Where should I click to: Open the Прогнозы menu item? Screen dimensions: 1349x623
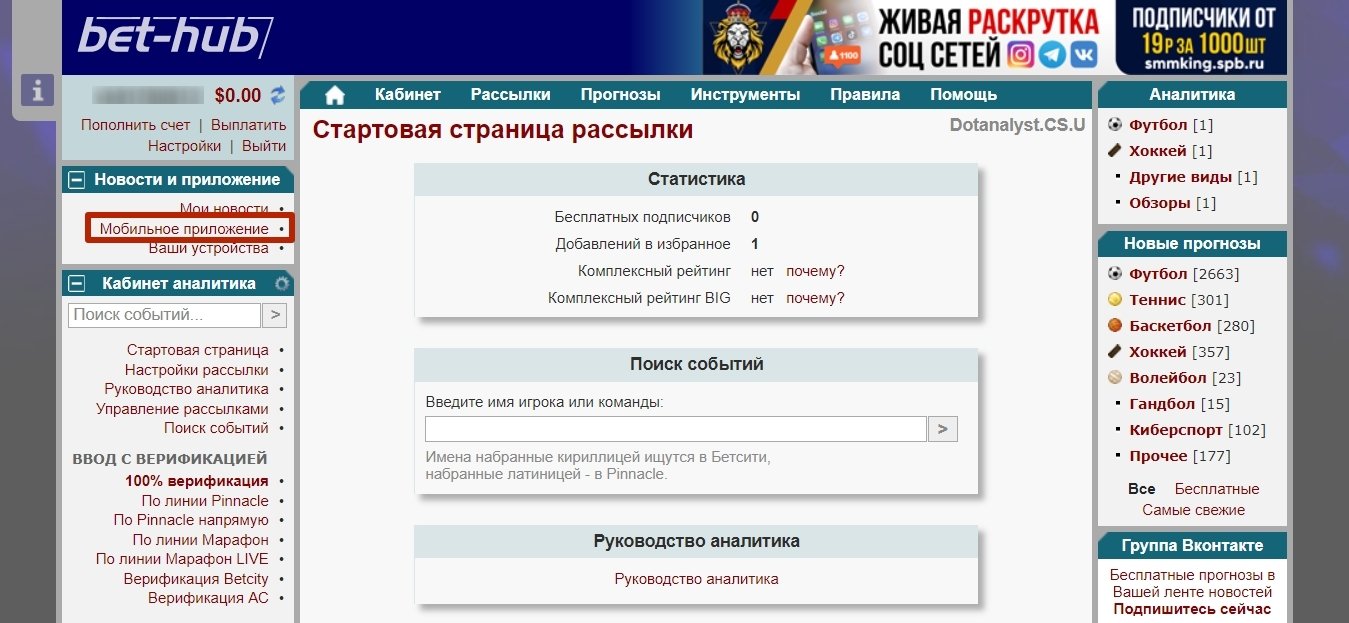click(x=620, y=95)
